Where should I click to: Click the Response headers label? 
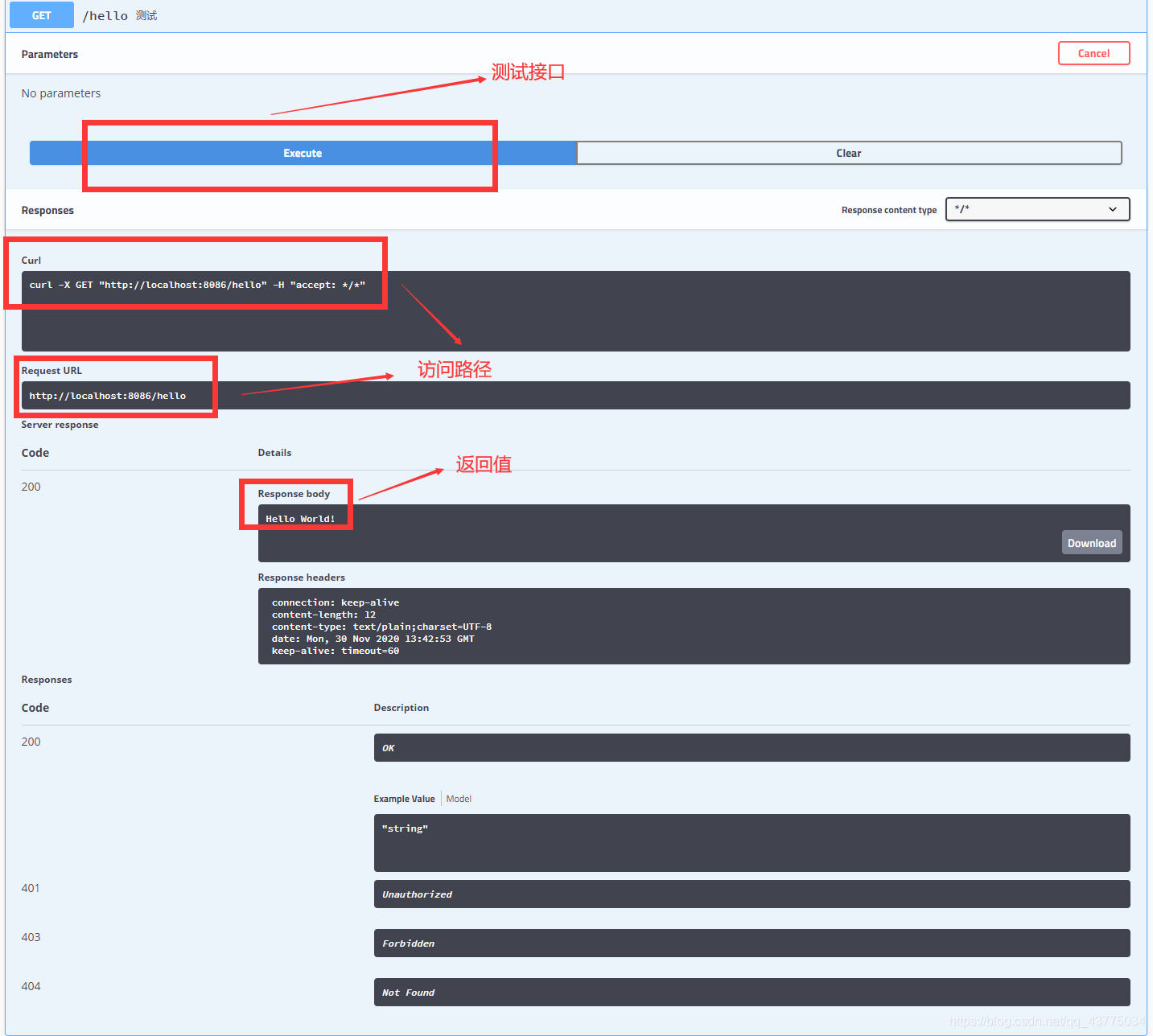302,578
